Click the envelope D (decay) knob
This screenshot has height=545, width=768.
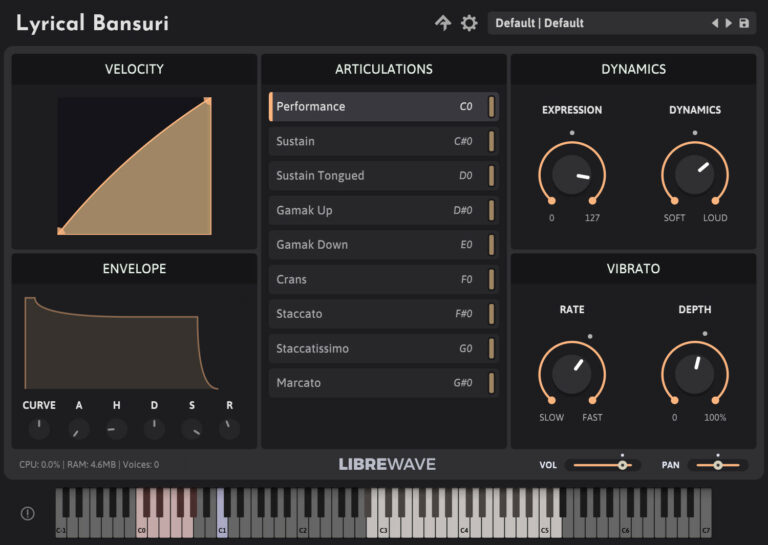click(x=154, y=428)
